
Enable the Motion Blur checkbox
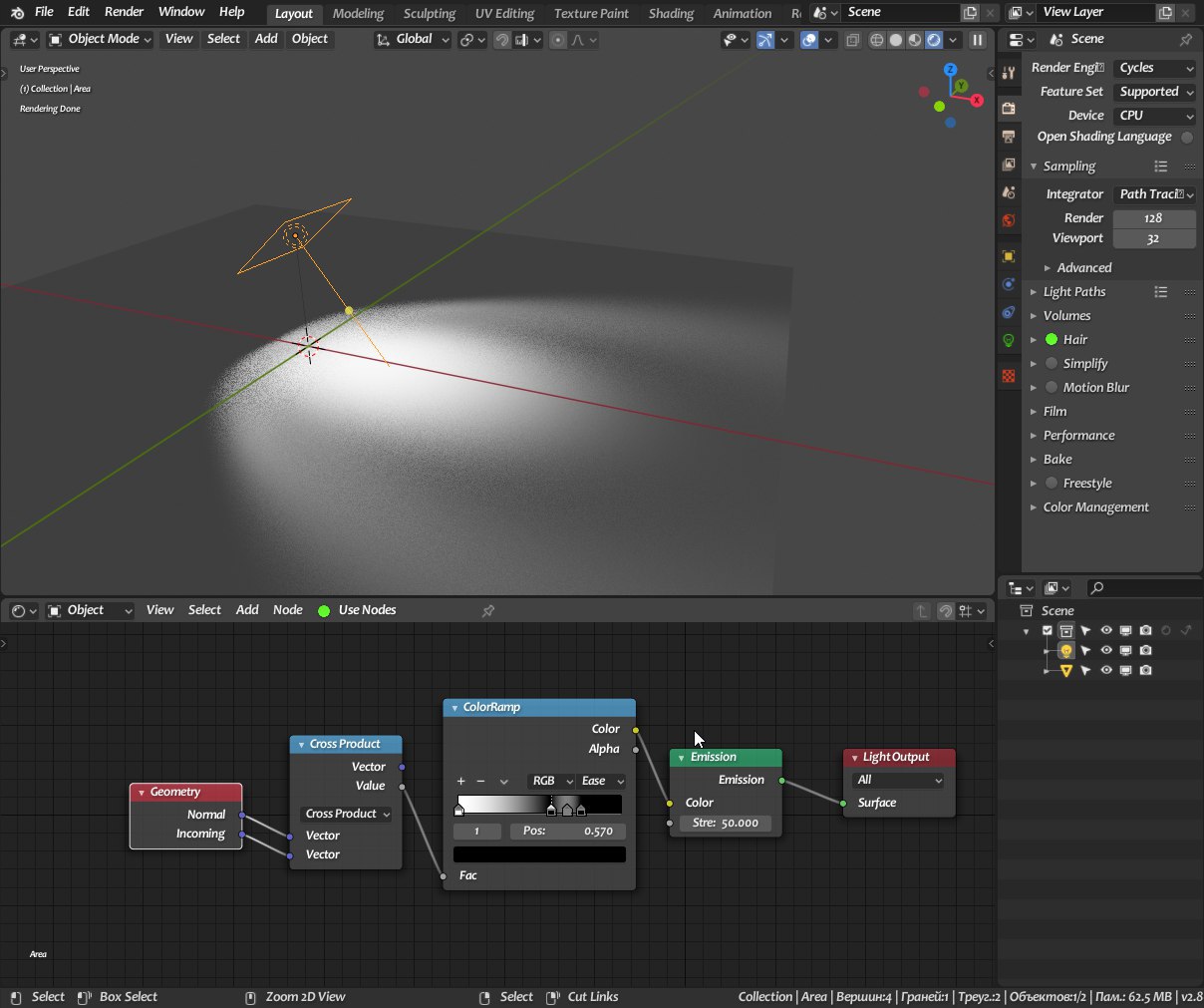1052,388
